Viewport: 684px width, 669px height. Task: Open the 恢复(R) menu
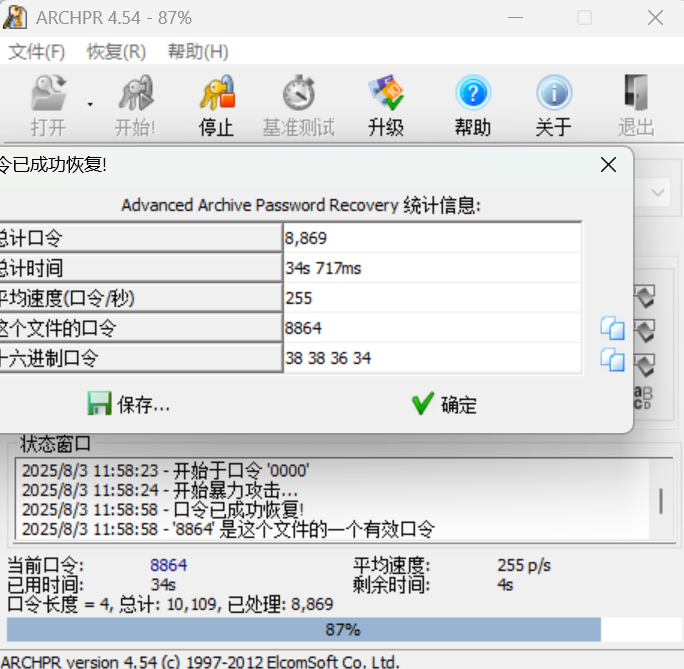click(116, 51)
